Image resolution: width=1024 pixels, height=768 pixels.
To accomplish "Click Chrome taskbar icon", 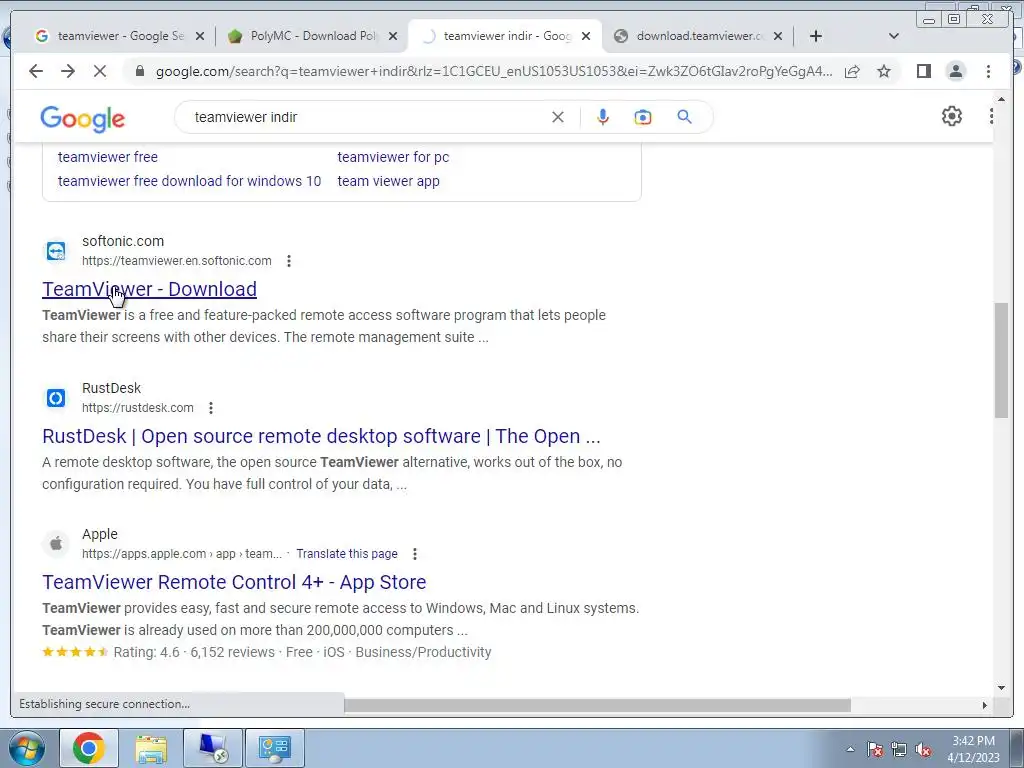I will (89, 749).
